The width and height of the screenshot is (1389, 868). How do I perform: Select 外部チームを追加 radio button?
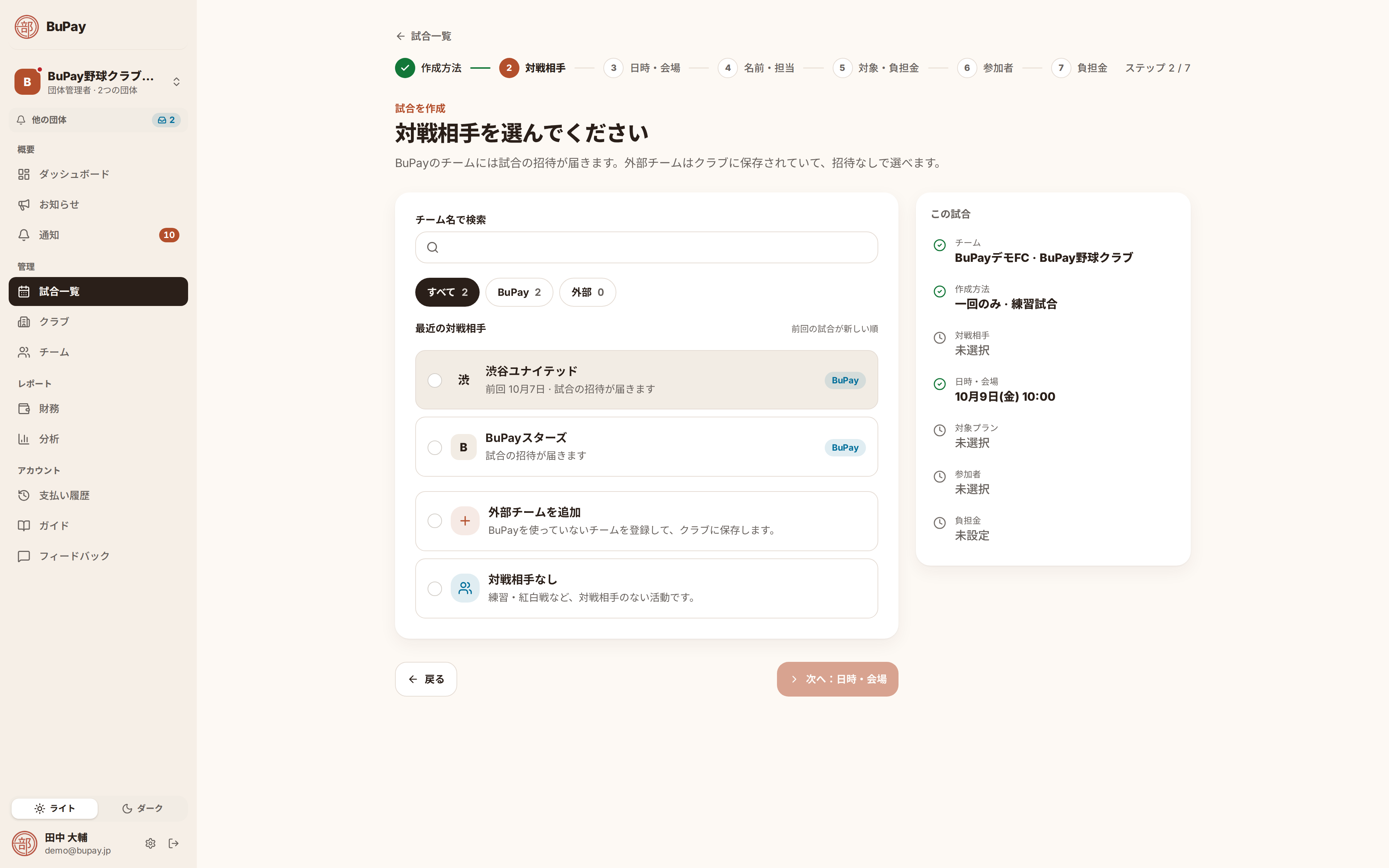[434, 521]
